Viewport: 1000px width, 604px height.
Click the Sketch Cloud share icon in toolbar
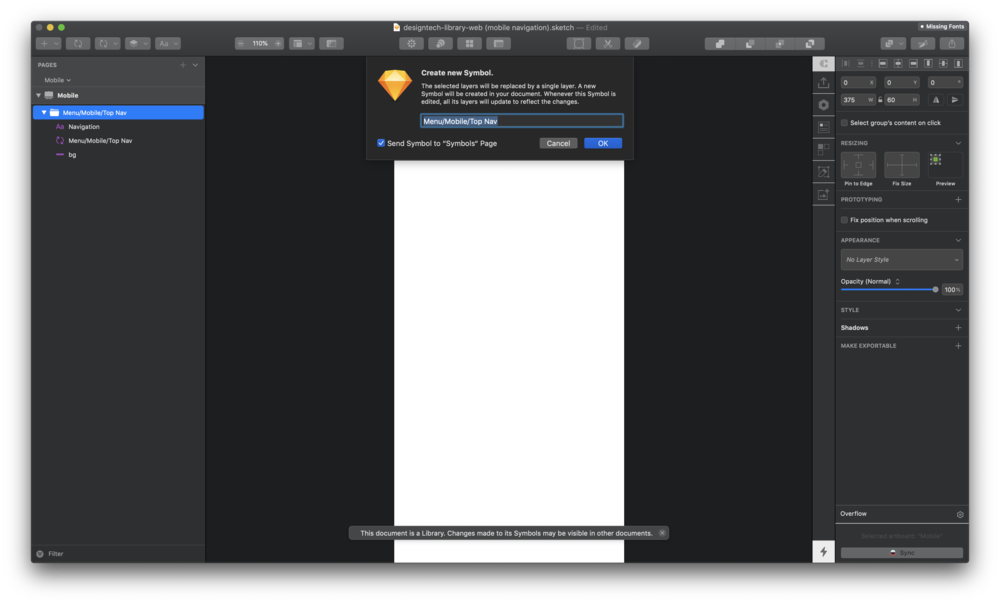click(x=951, y=43)
